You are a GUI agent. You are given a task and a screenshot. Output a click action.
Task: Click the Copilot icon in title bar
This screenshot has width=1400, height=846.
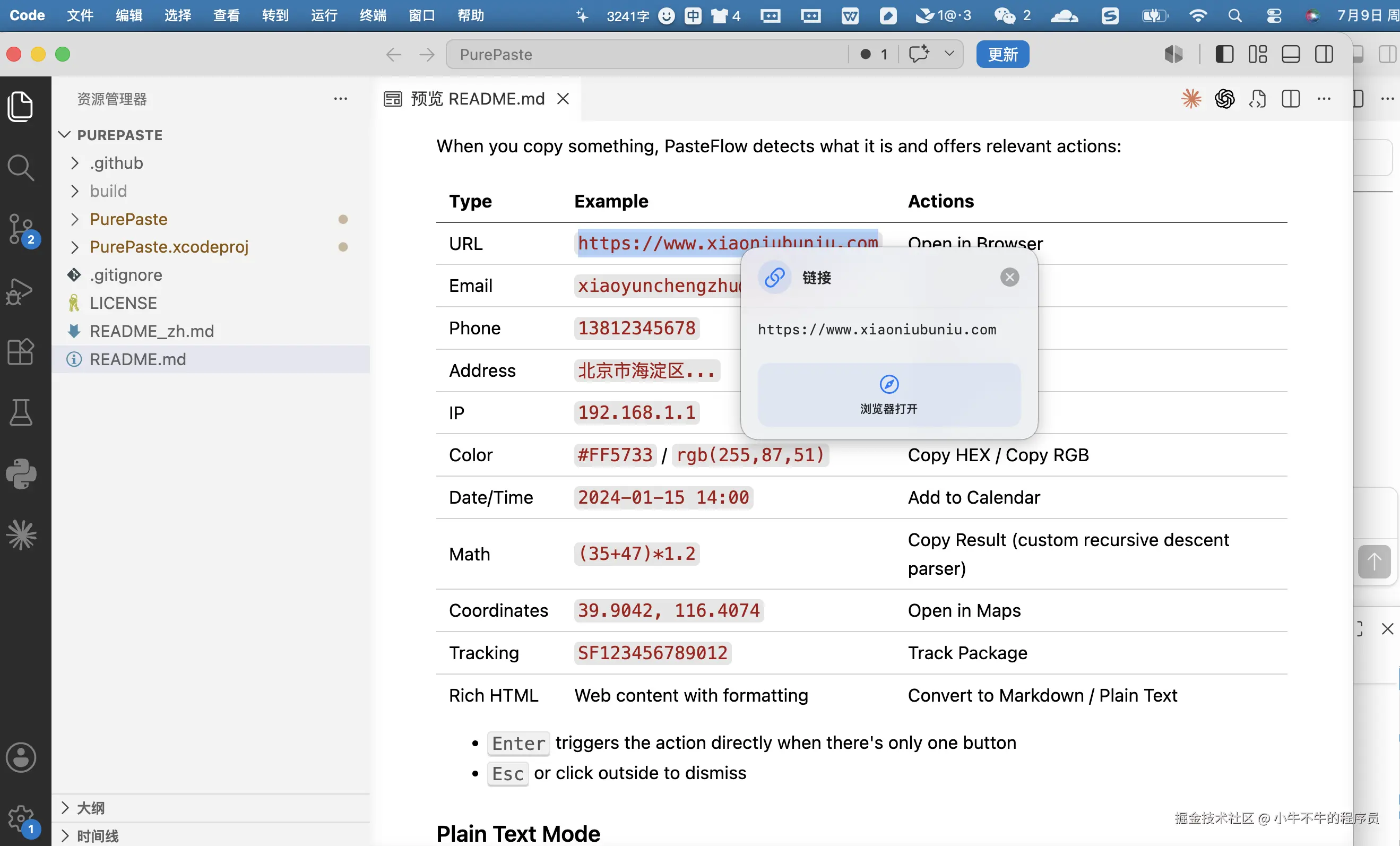[x=1173, y=55]
